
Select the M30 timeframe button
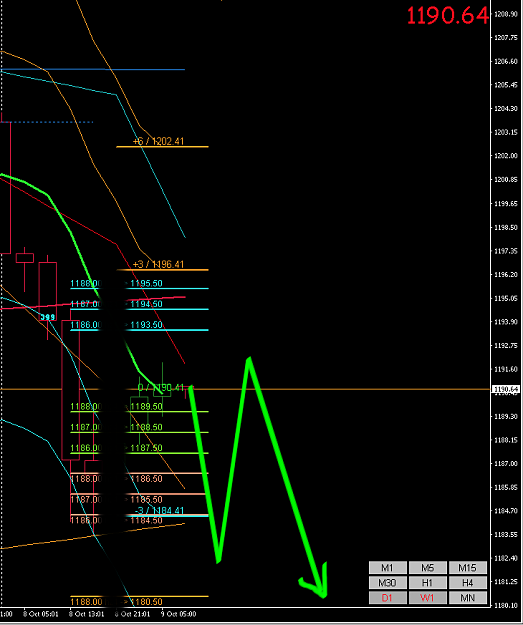click(387, 583)
